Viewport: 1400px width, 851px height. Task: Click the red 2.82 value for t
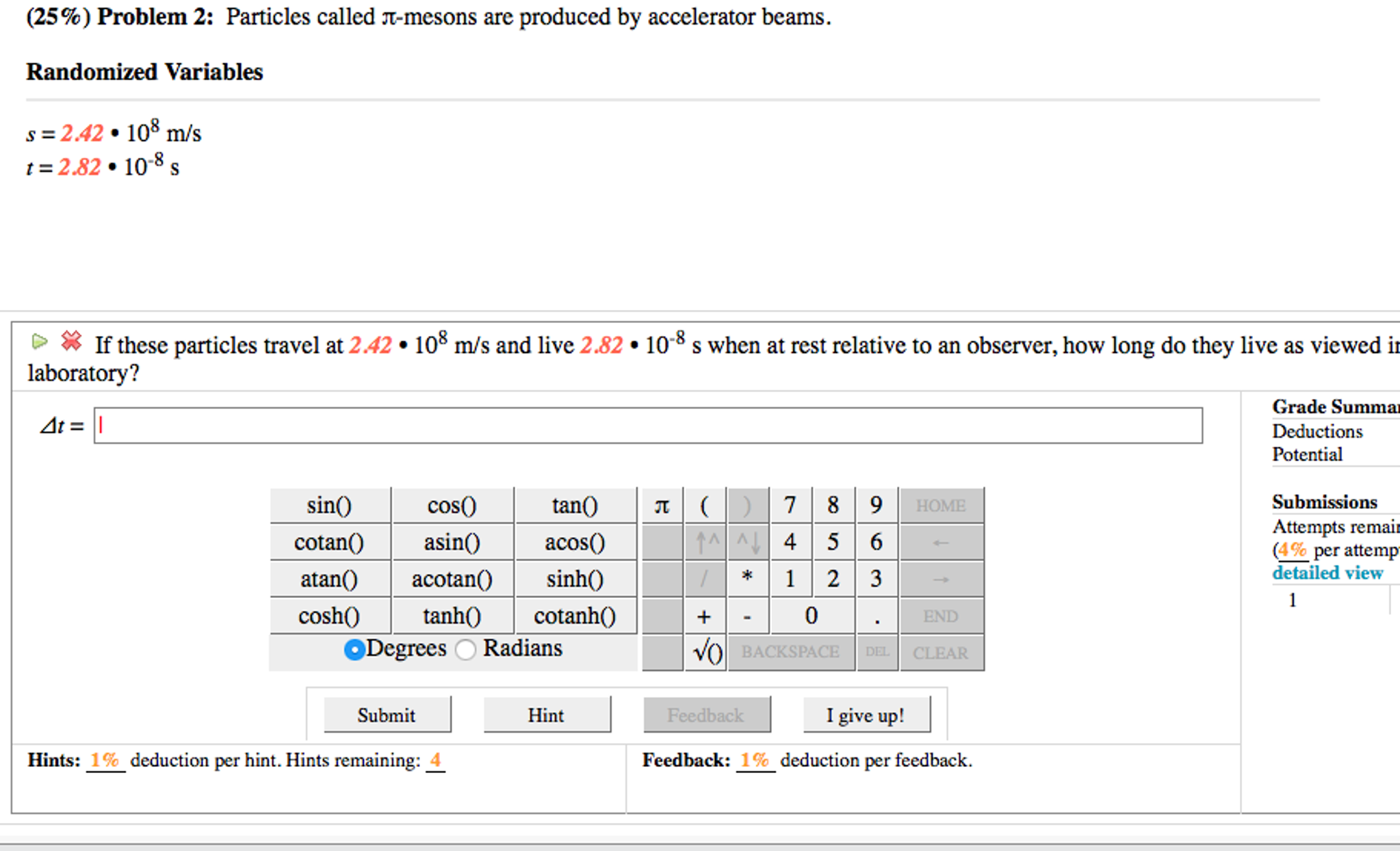(80, 167)
